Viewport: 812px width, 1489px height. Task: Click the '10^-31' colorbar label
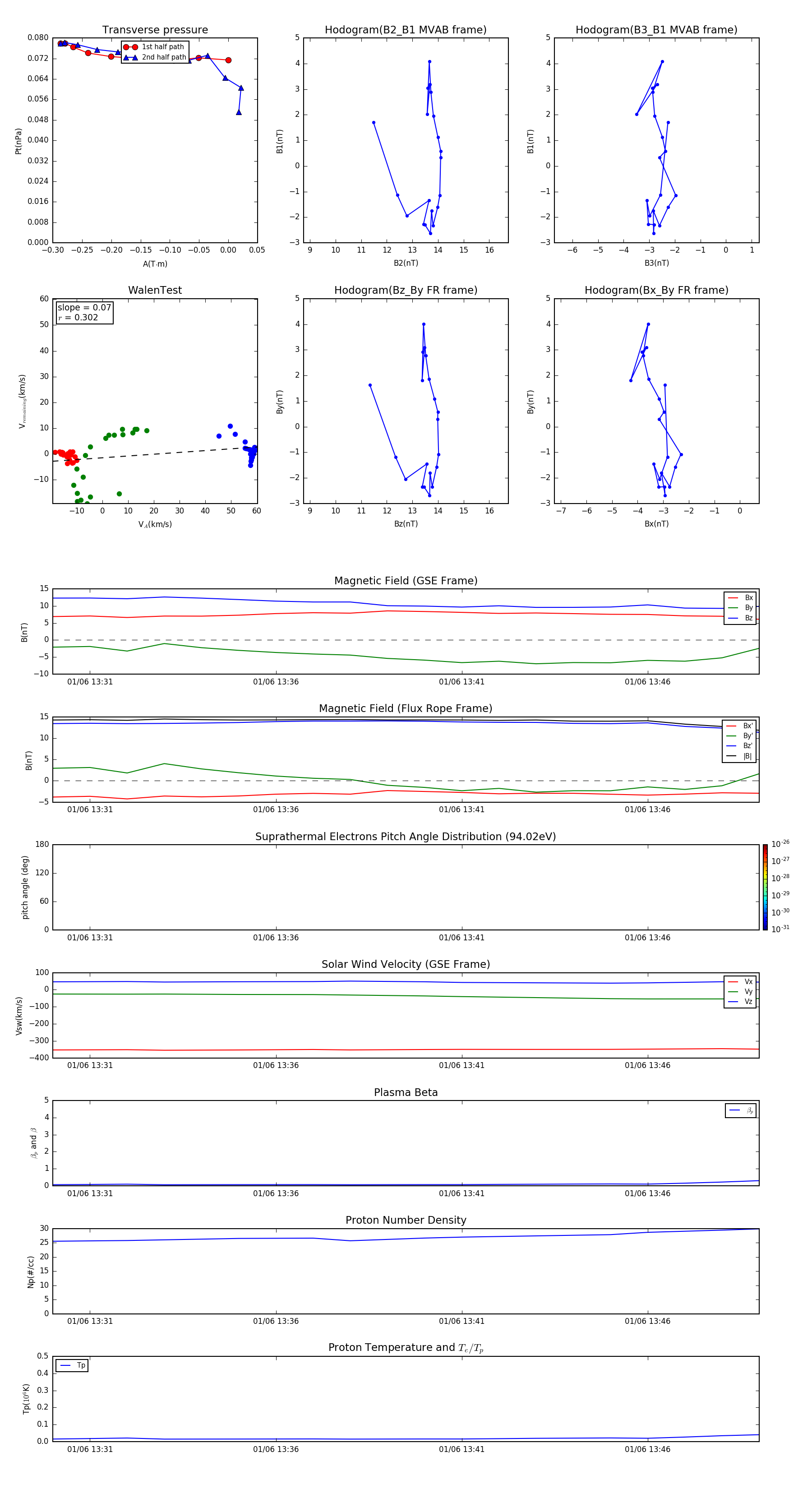780,929
